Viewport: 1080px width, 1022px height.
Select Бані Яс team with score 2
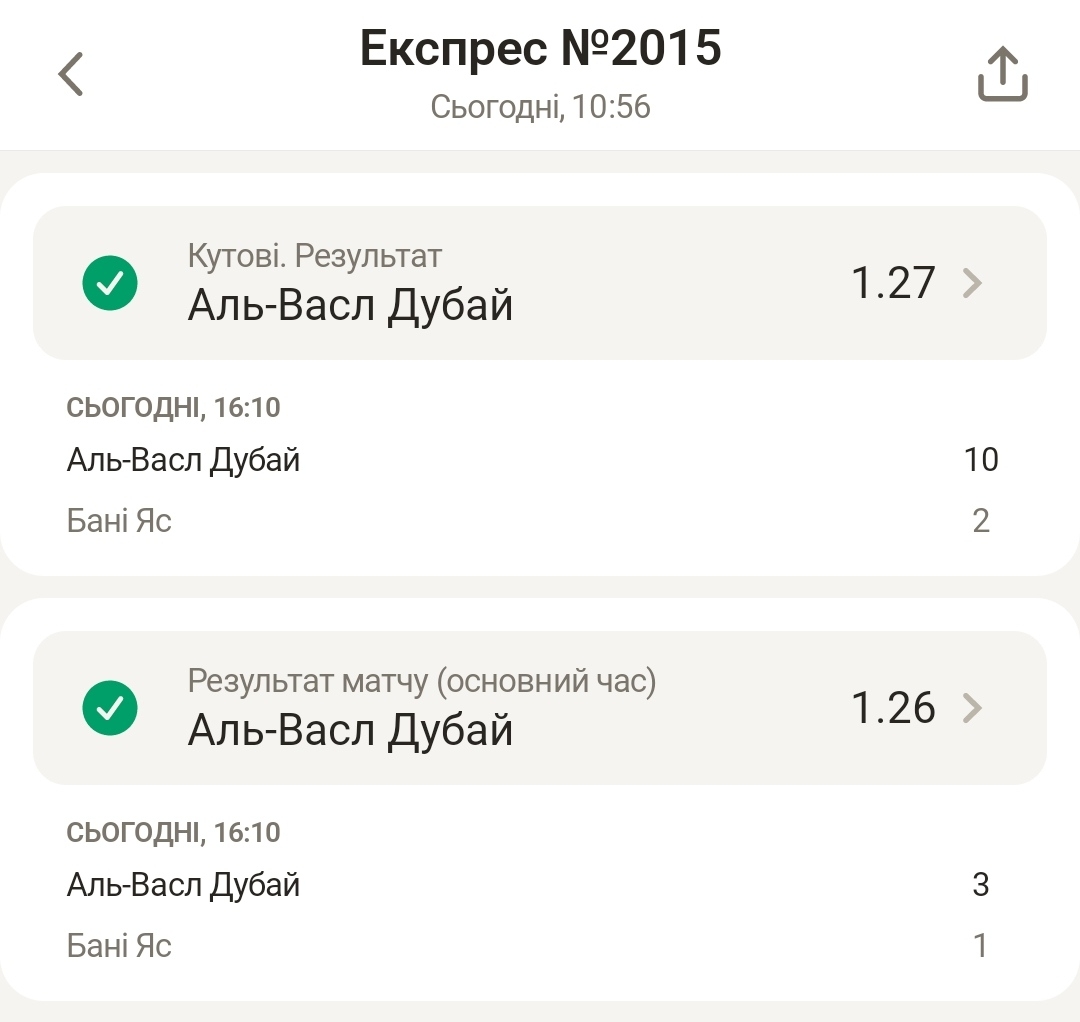[x=119, y=521]
